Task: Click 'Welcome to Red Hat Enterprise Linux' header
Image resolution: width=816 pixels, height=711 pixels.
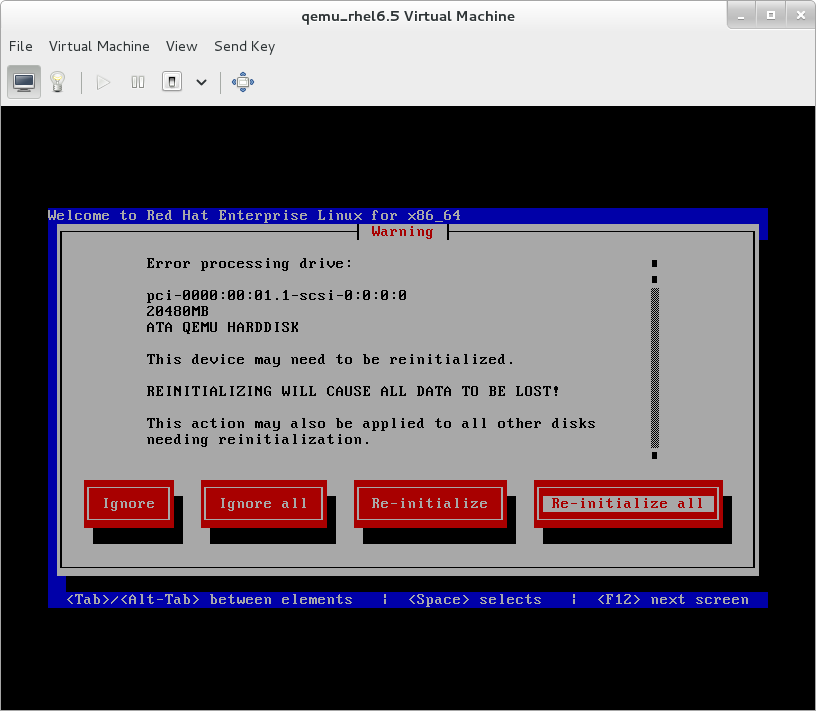Action: [254, 215]
